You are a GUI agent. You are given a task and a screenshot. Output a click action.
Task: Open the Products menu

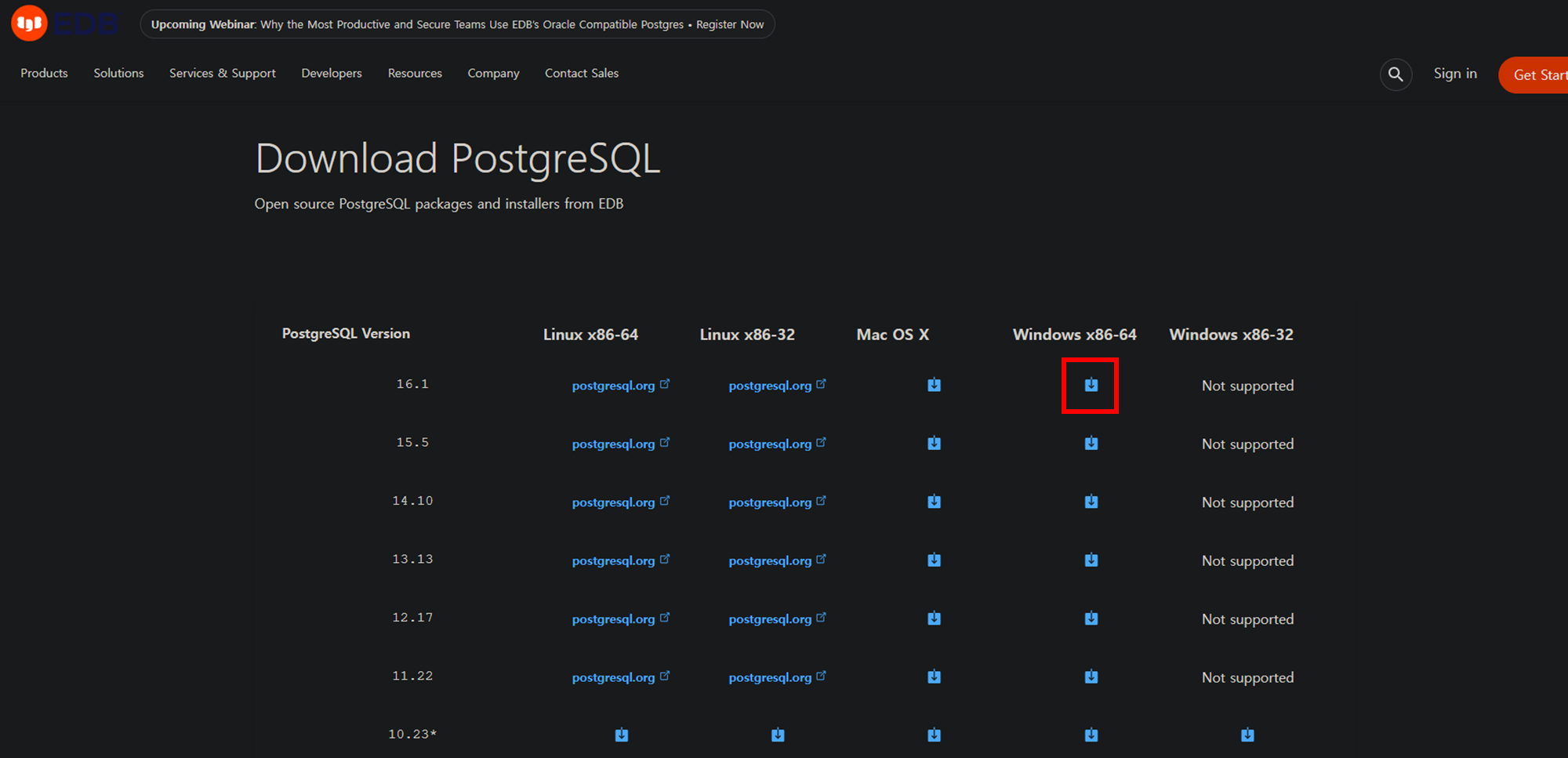pyautogui.click(x=44, y=73)
